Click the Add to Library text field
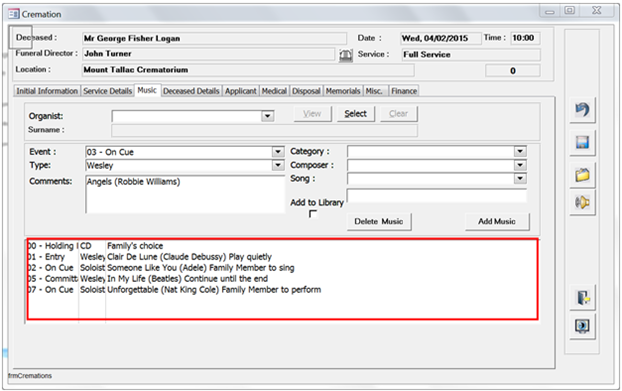622x391 pixels. click(437, 196)
